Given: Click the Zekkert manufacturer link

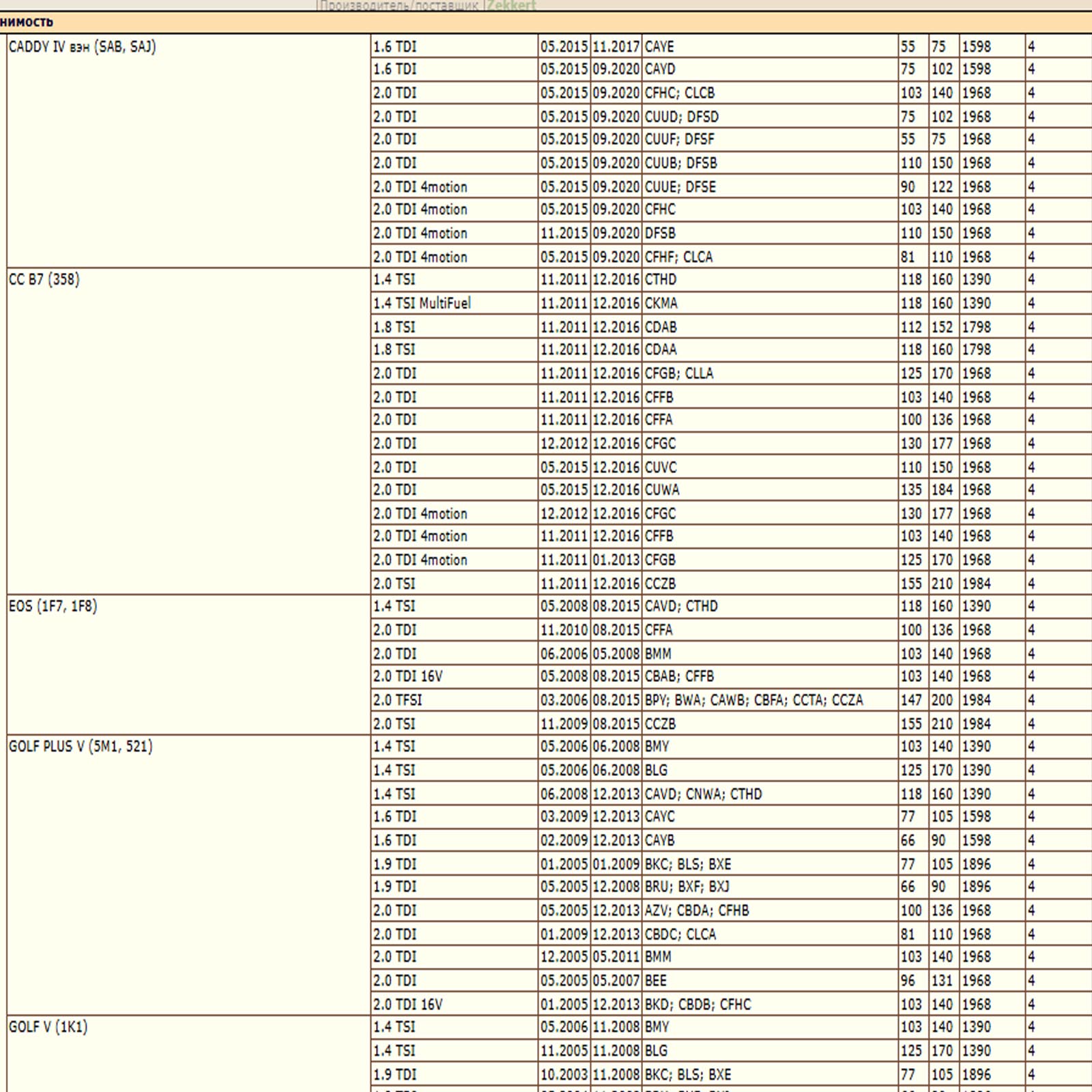Looking at the screenshot, I should [511, 5].
